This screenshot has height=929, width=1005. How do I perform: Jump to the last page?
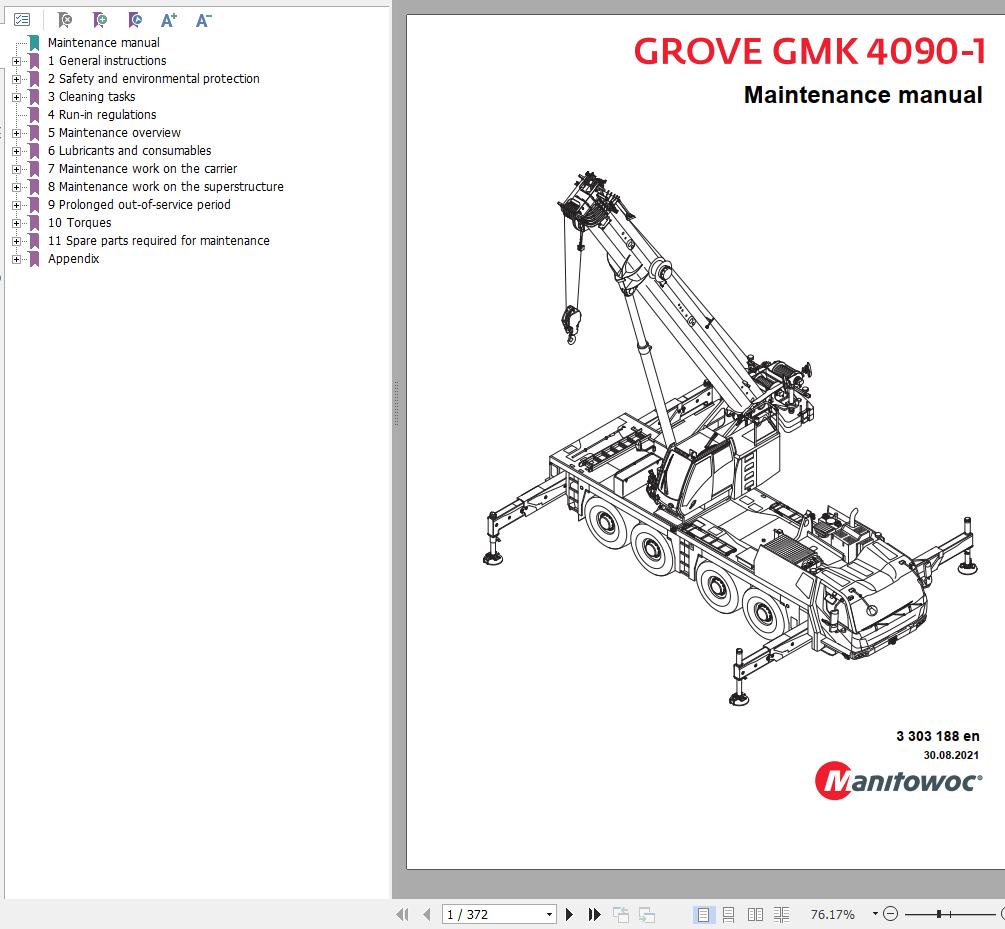[594, 914]
